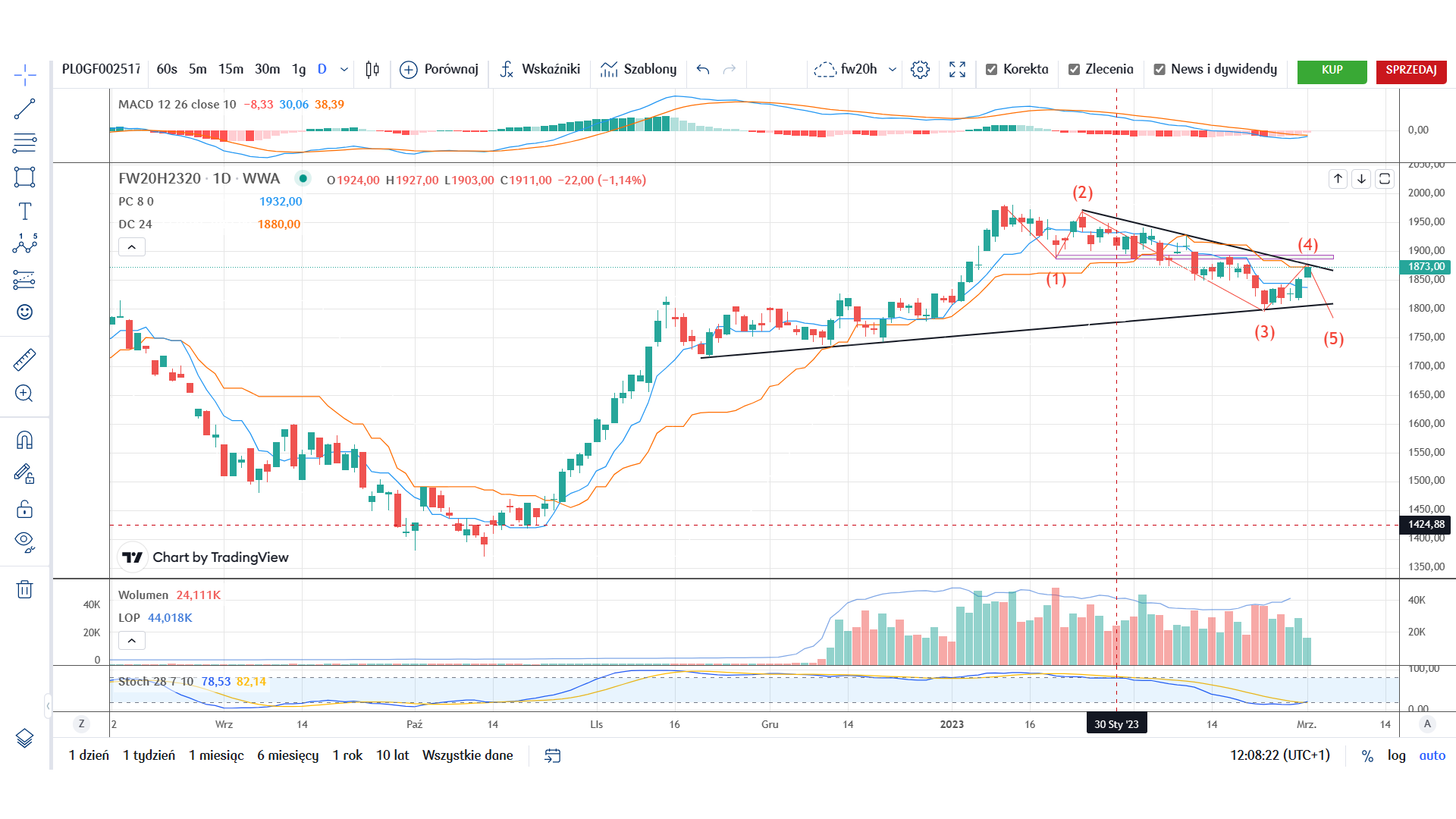Set range to 10 lat
1456x819 pixels.
(393, 756)
